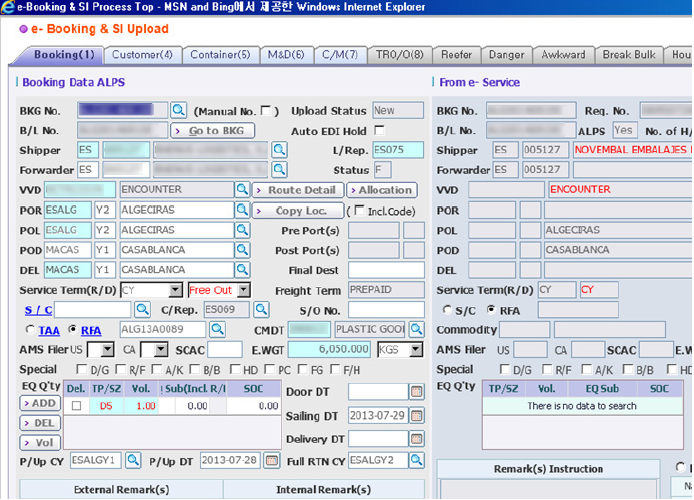Check the D/G special checkbox in ALPS
The image size is (694, 500).
[x=81, y=369]
